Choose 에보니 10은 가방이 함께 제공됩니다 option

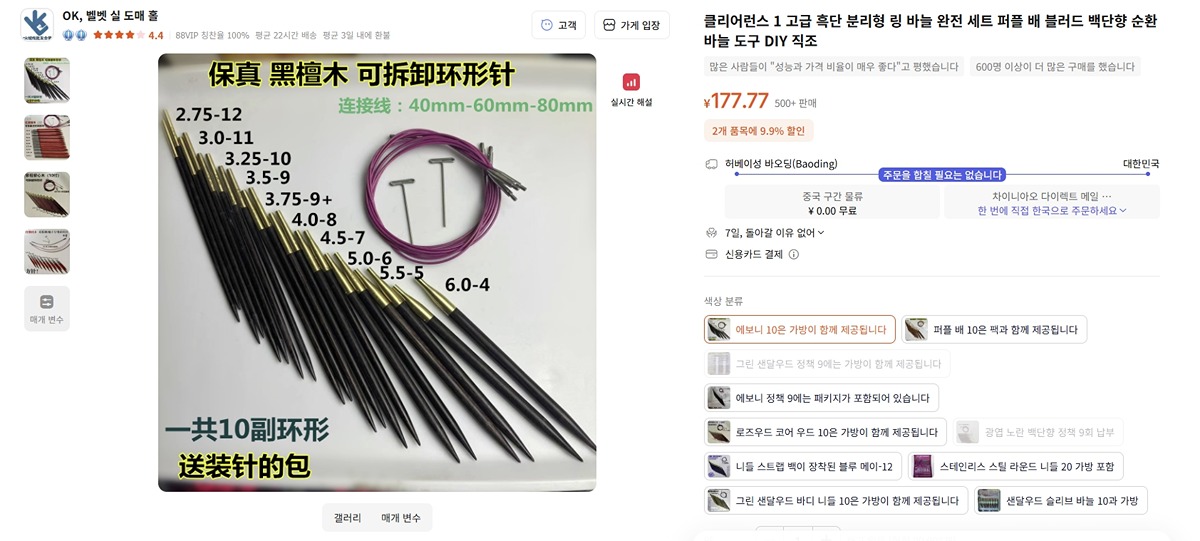click(x=800, y=330)
